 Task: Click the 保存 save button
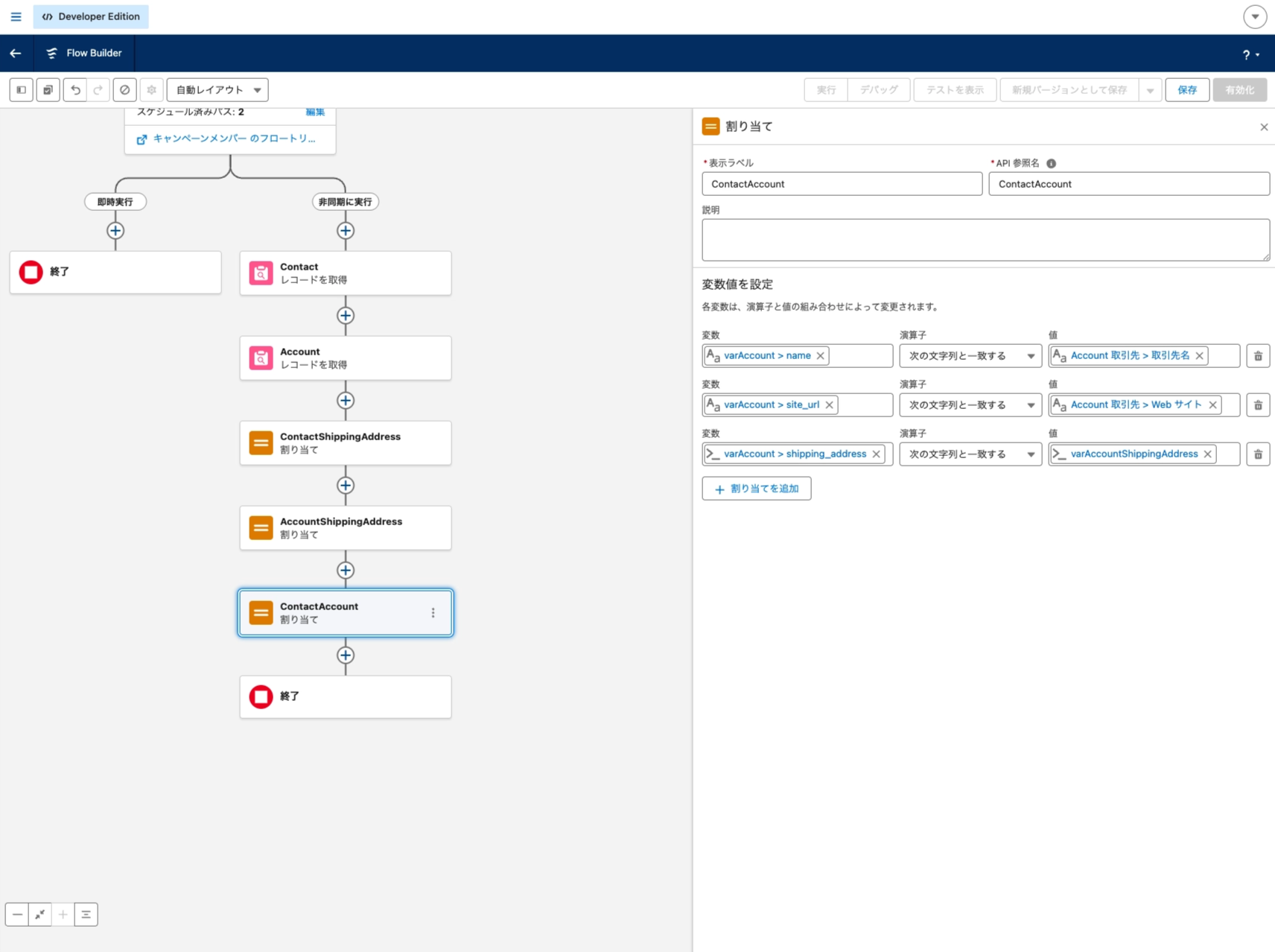(1187, 90)
